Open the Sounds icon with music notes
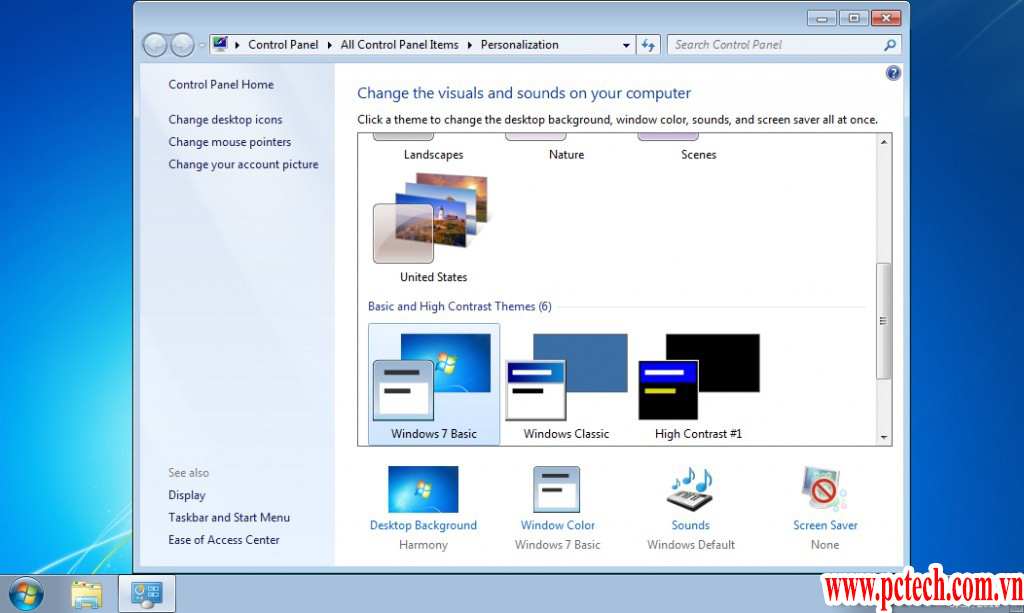Viewport: 1024px width, 613px height. coord(690,490)
